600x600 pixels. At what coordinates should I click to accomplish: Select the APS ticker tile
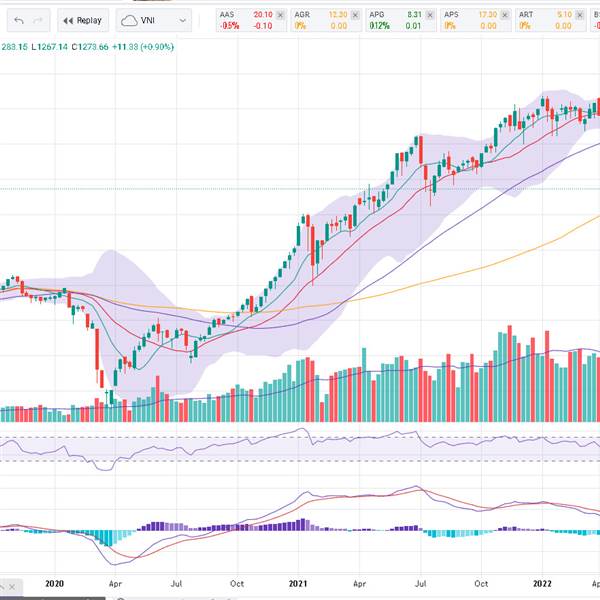476,20
